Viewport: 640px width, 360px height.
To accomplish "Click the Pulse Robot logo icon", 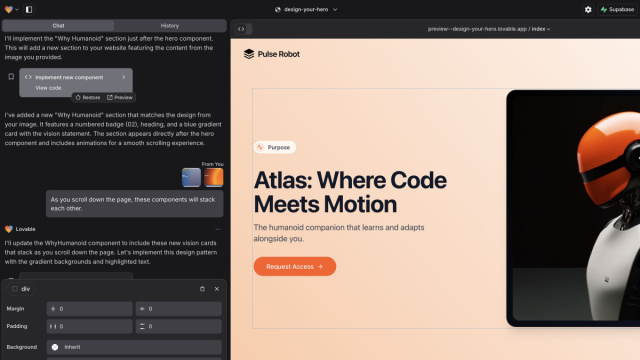I will coord(249,54).
